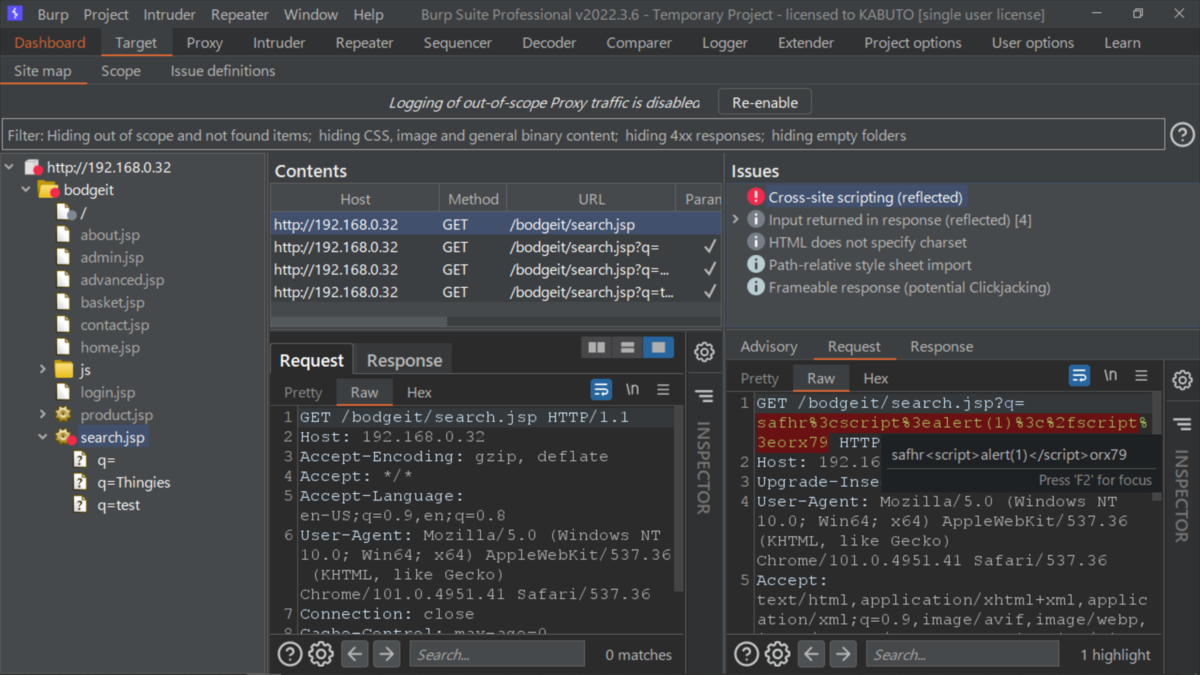1200x675 pixels.
Task: Open the Advisory tab of the issue
Action: tap(769, 346)
